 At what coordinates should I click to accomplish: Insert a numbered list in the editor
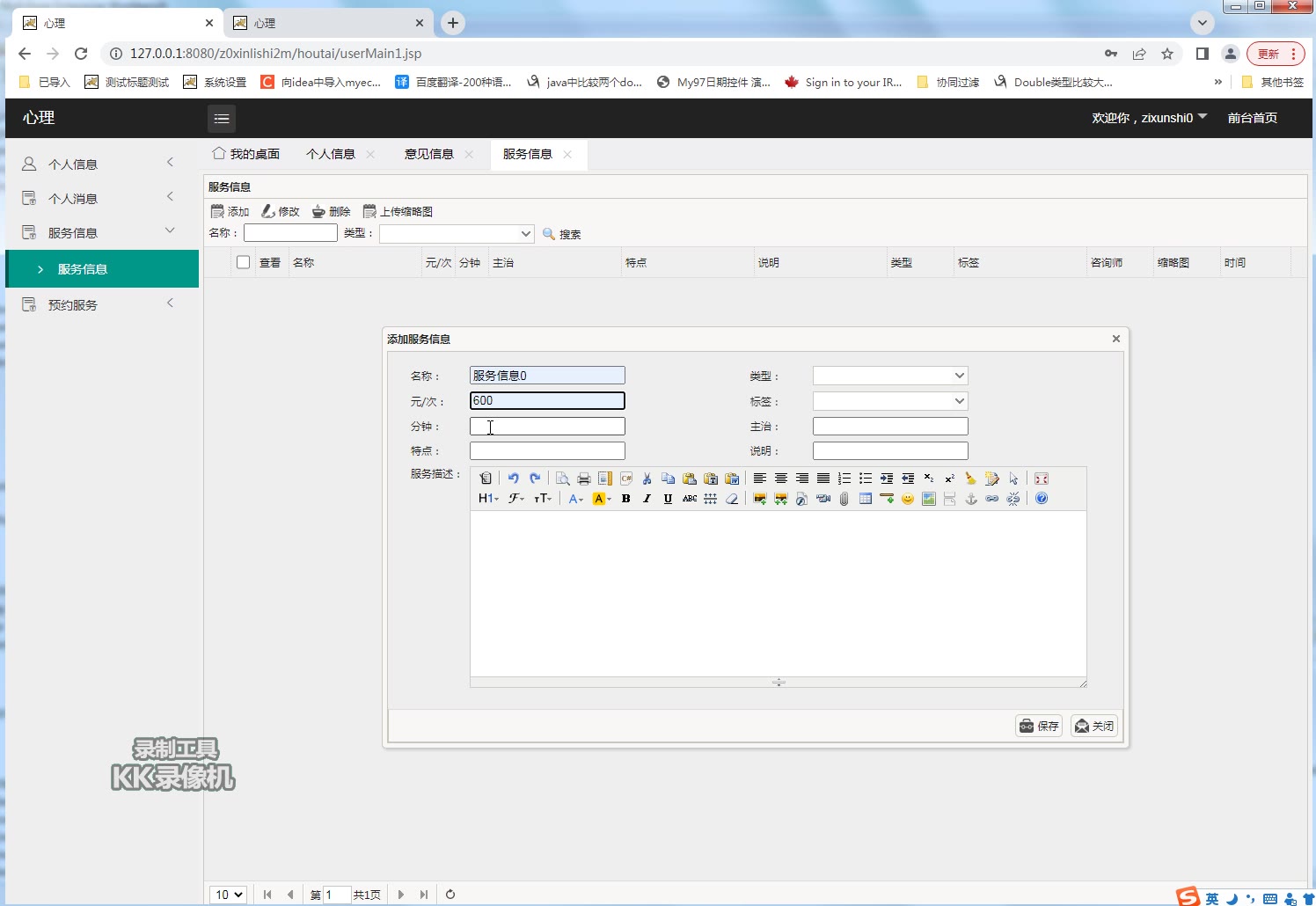pos(844,479)
